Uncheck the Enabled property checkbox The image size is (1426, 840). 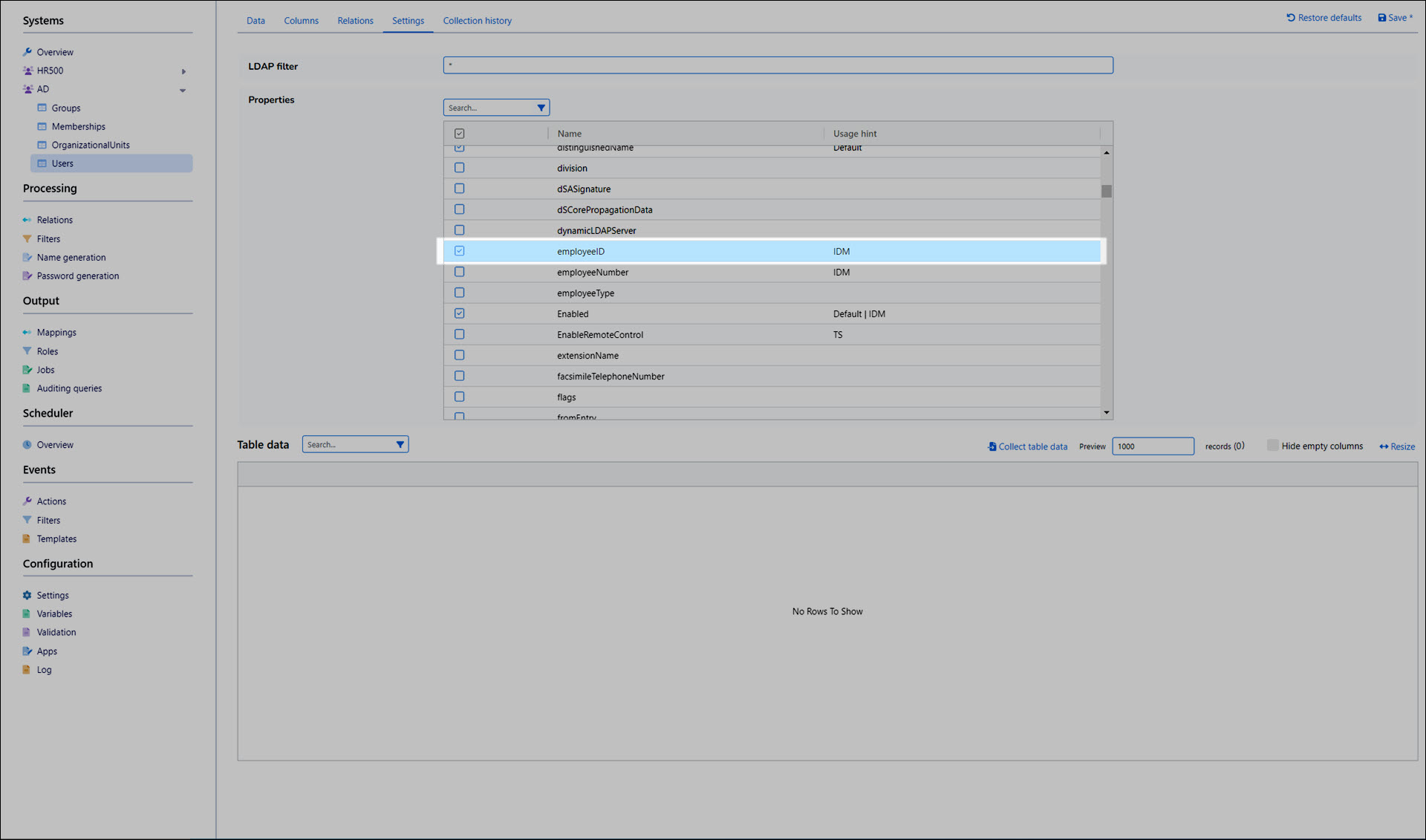click(x=459, y=313)
